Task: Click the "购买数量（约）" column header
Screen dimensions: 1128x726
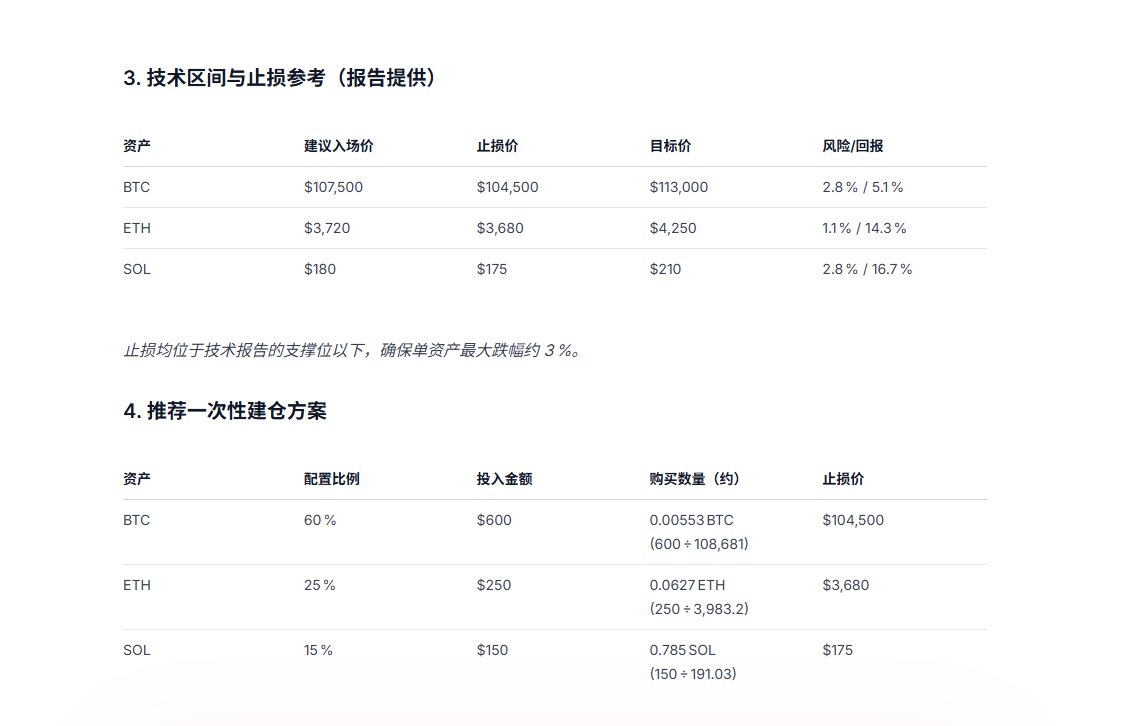Action: (x=694, y=479)
